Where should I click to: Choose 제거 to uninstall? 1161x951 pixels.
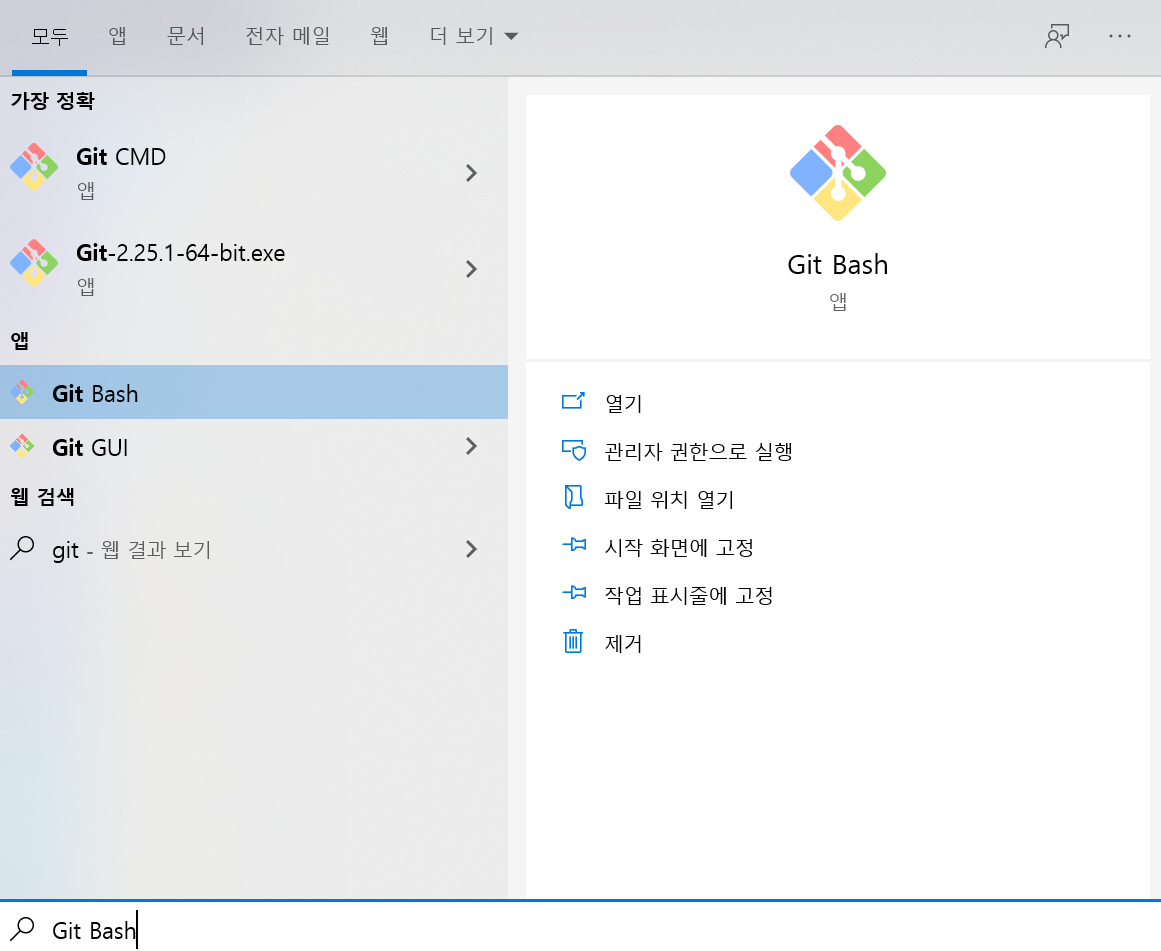623,643
